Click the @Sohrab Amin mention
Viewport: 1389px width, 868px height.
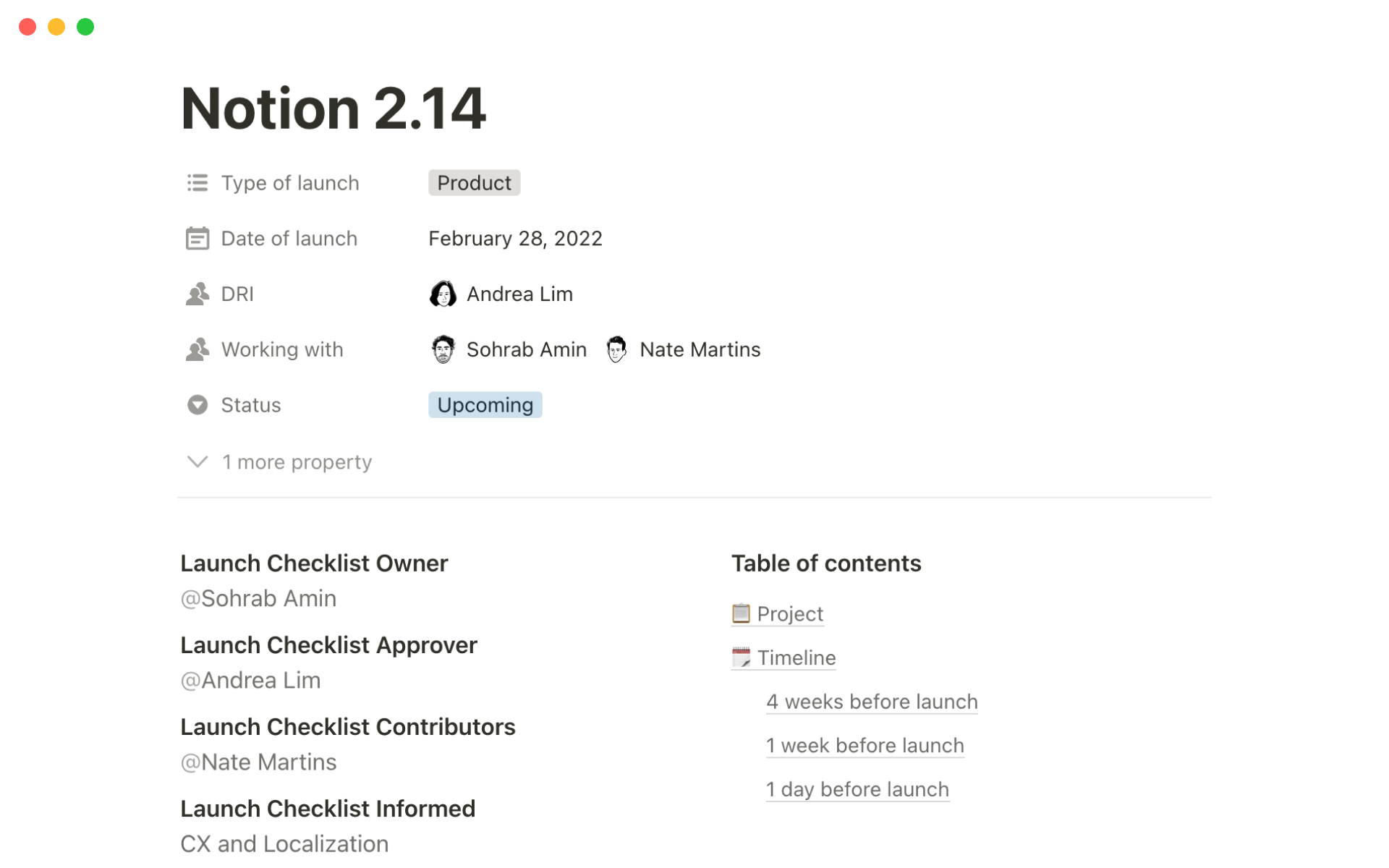(x=258, y=599)
